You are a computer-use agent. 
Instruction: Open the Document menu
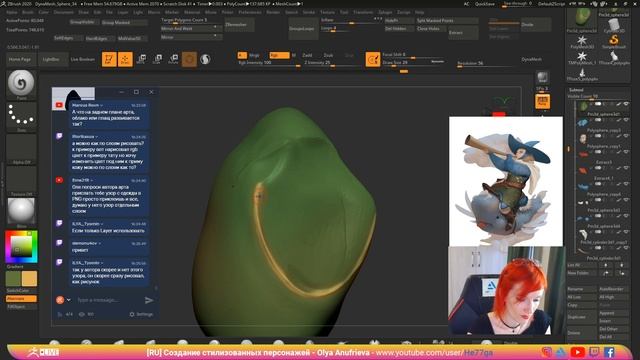[64, 12]
